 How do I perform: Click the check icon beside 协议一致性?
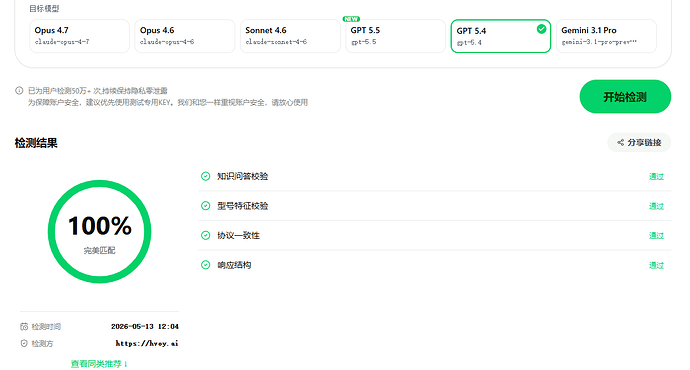coord(206,235)
